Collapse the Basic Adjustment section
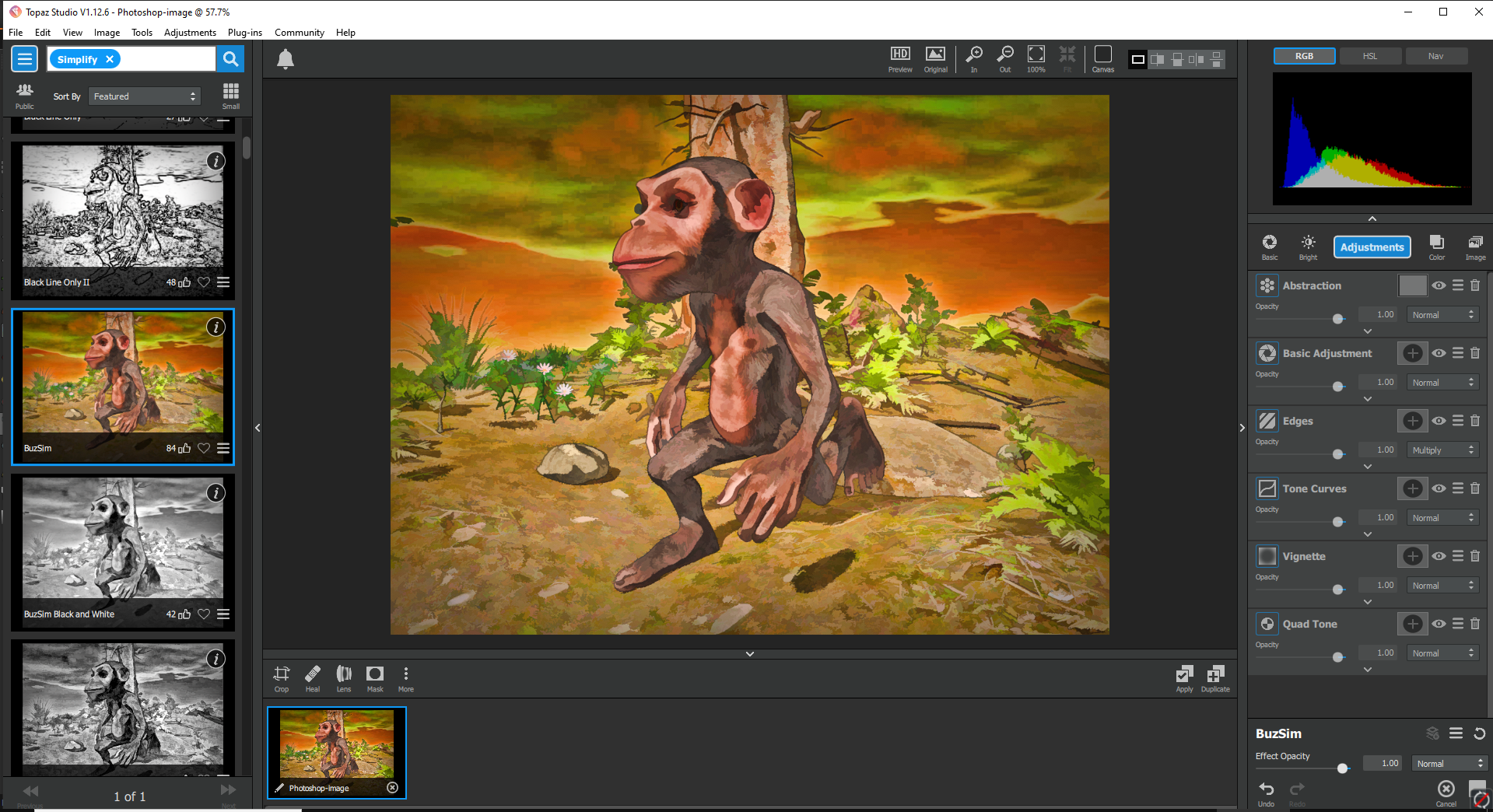 [x=1367, y=398]
